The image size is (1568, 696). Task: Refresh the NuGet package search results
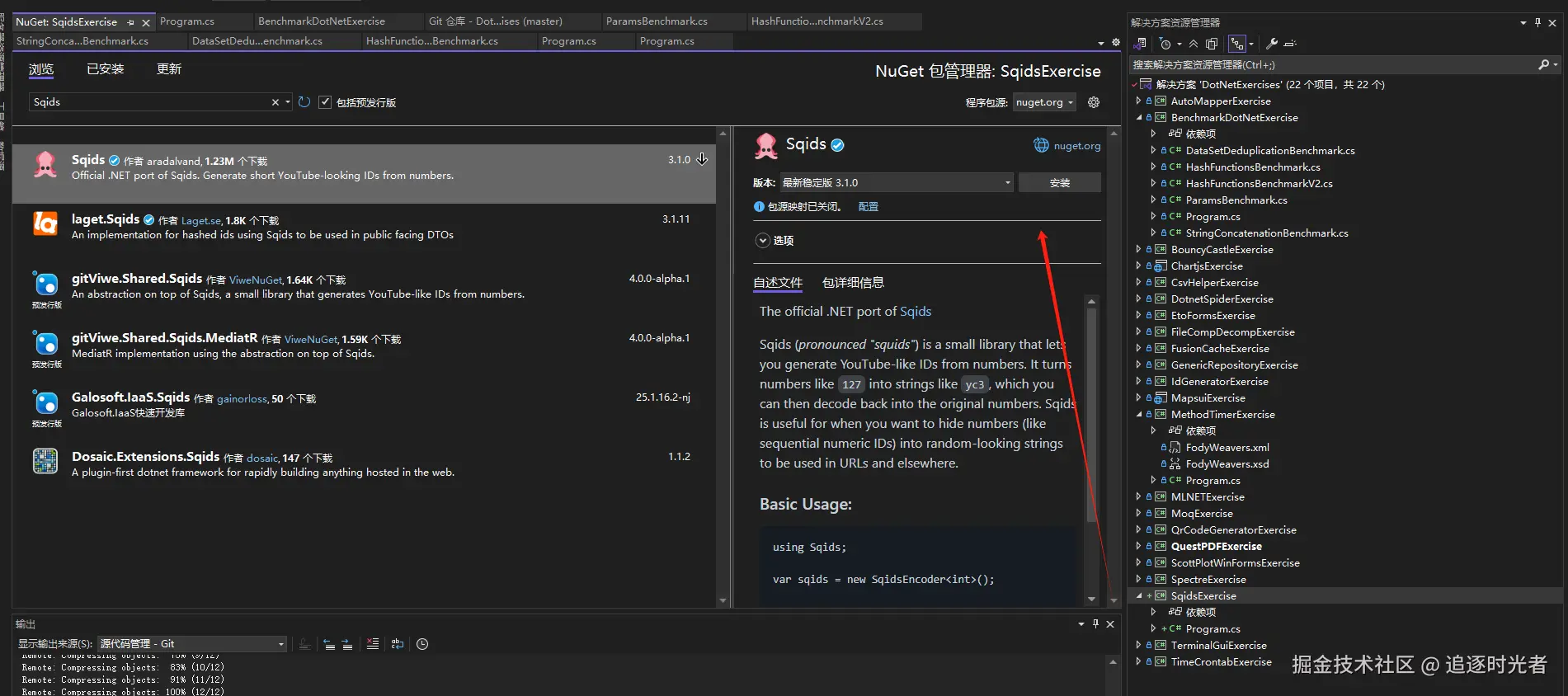[x=304, y=102]
